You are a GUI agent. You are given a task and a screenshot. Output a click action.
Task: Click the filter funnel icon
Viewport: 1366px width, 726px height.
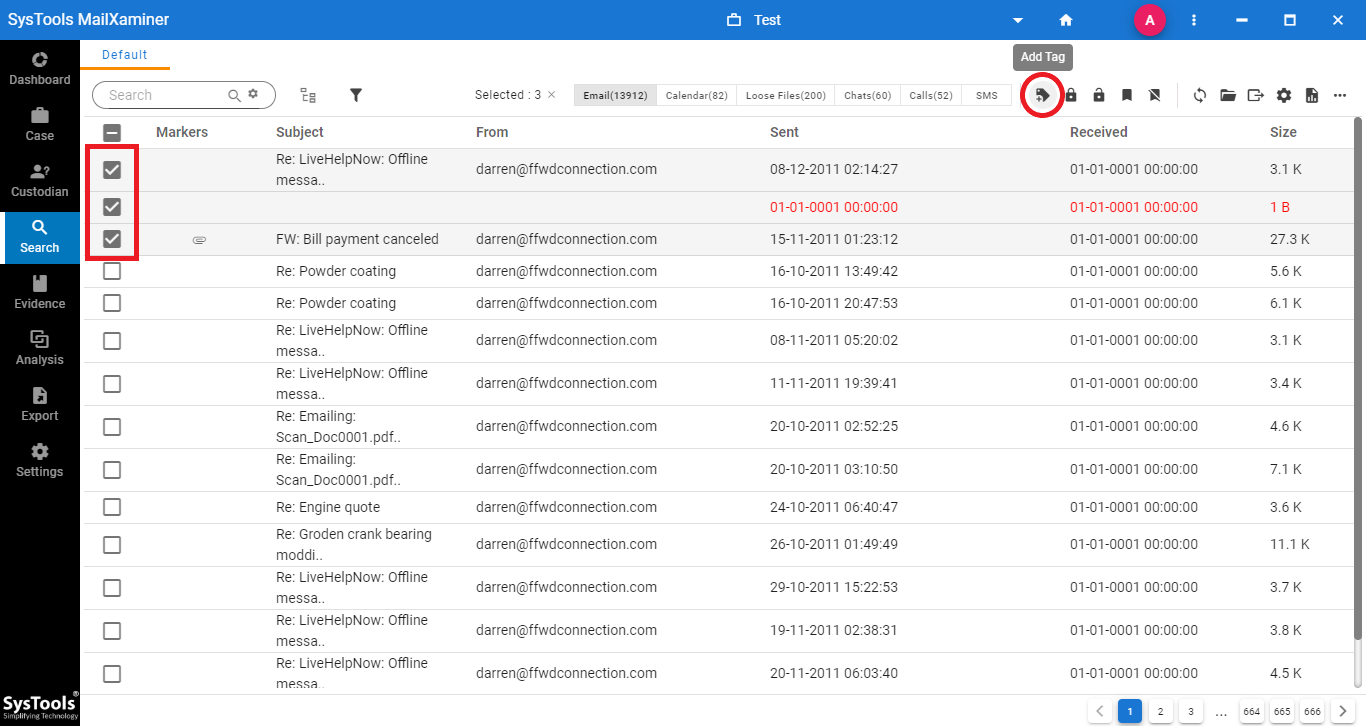coord(355,95)
